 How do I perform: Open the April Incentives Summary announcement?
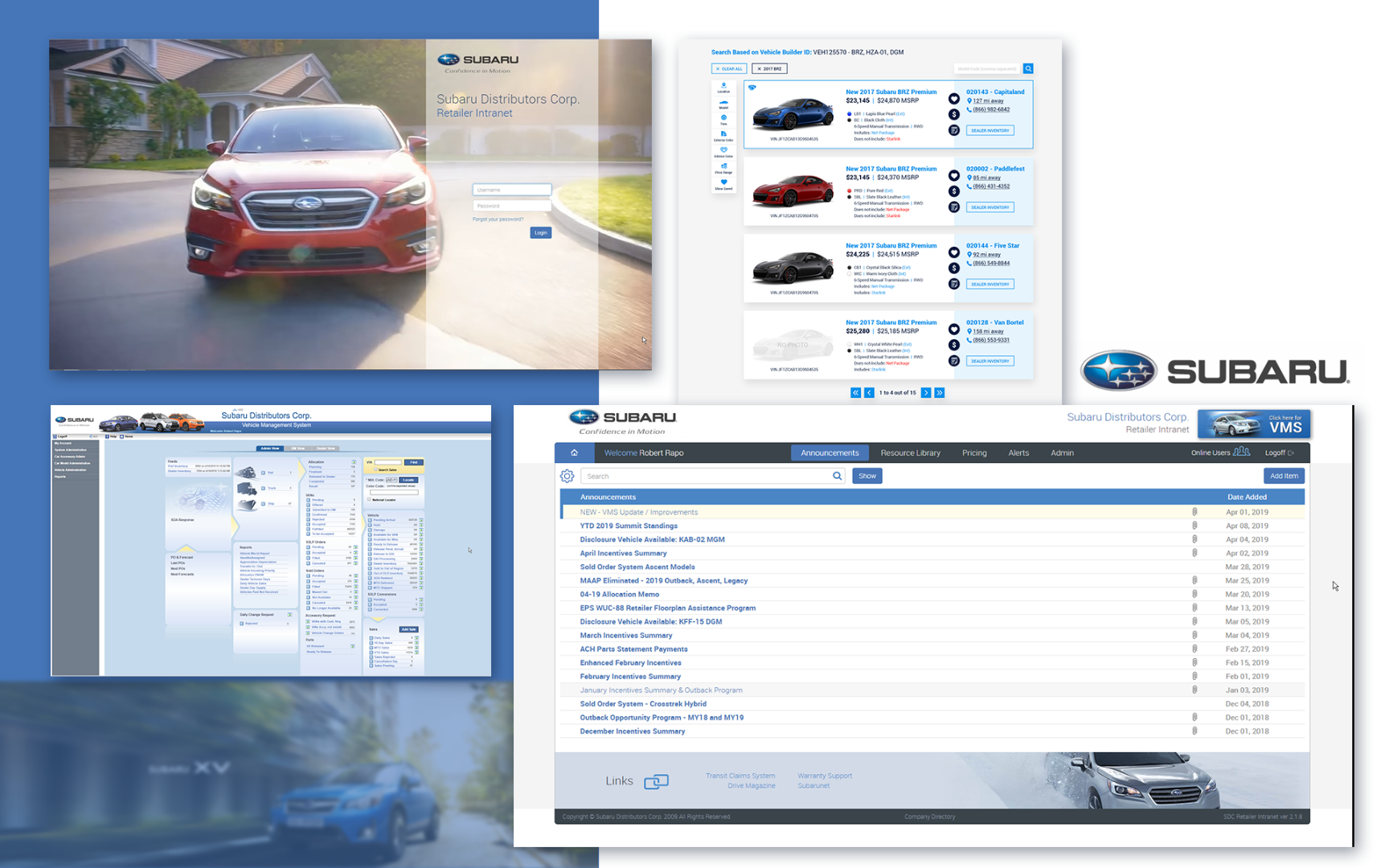pyautogui.click(x=623, y=553)
